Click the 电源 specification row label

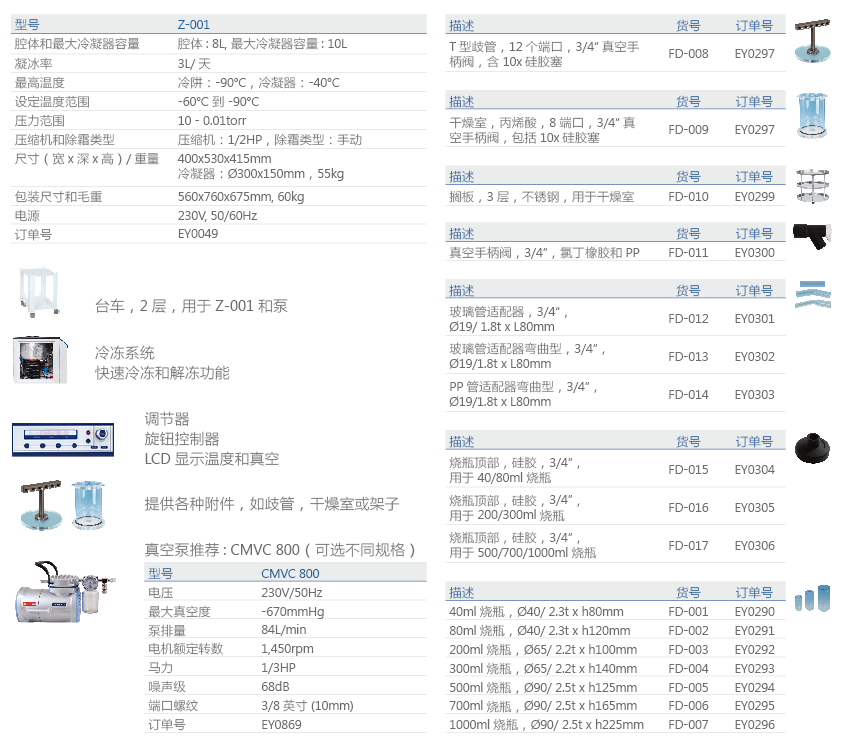point(28,215)
